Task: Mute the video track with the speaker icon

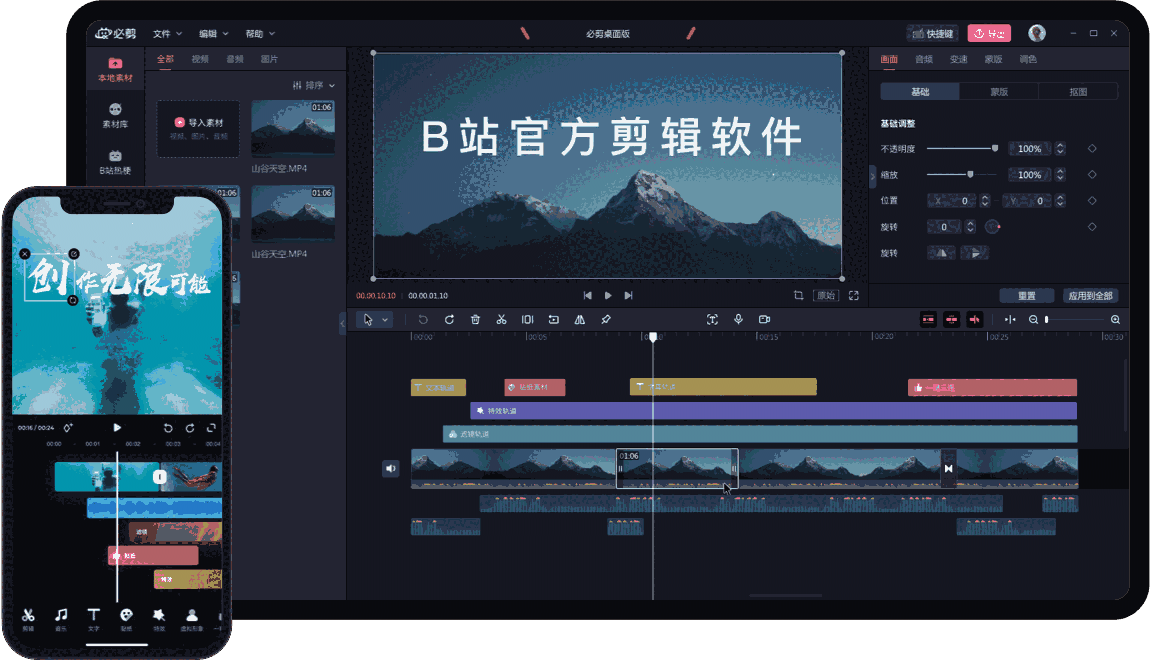Action: point(390,468)
